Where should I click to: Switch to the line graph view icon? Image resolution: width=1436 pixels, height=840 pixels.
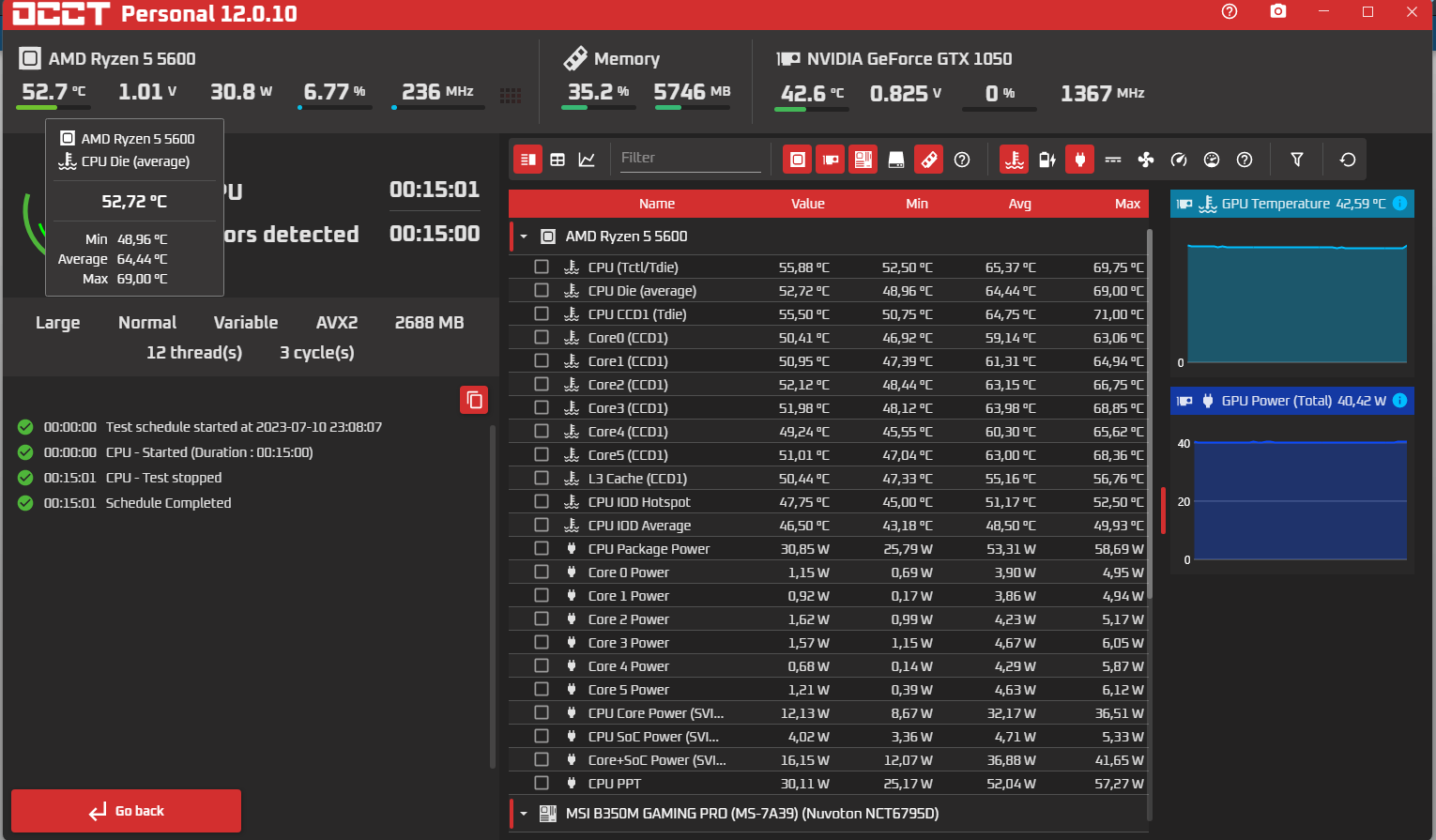point(587,160)
